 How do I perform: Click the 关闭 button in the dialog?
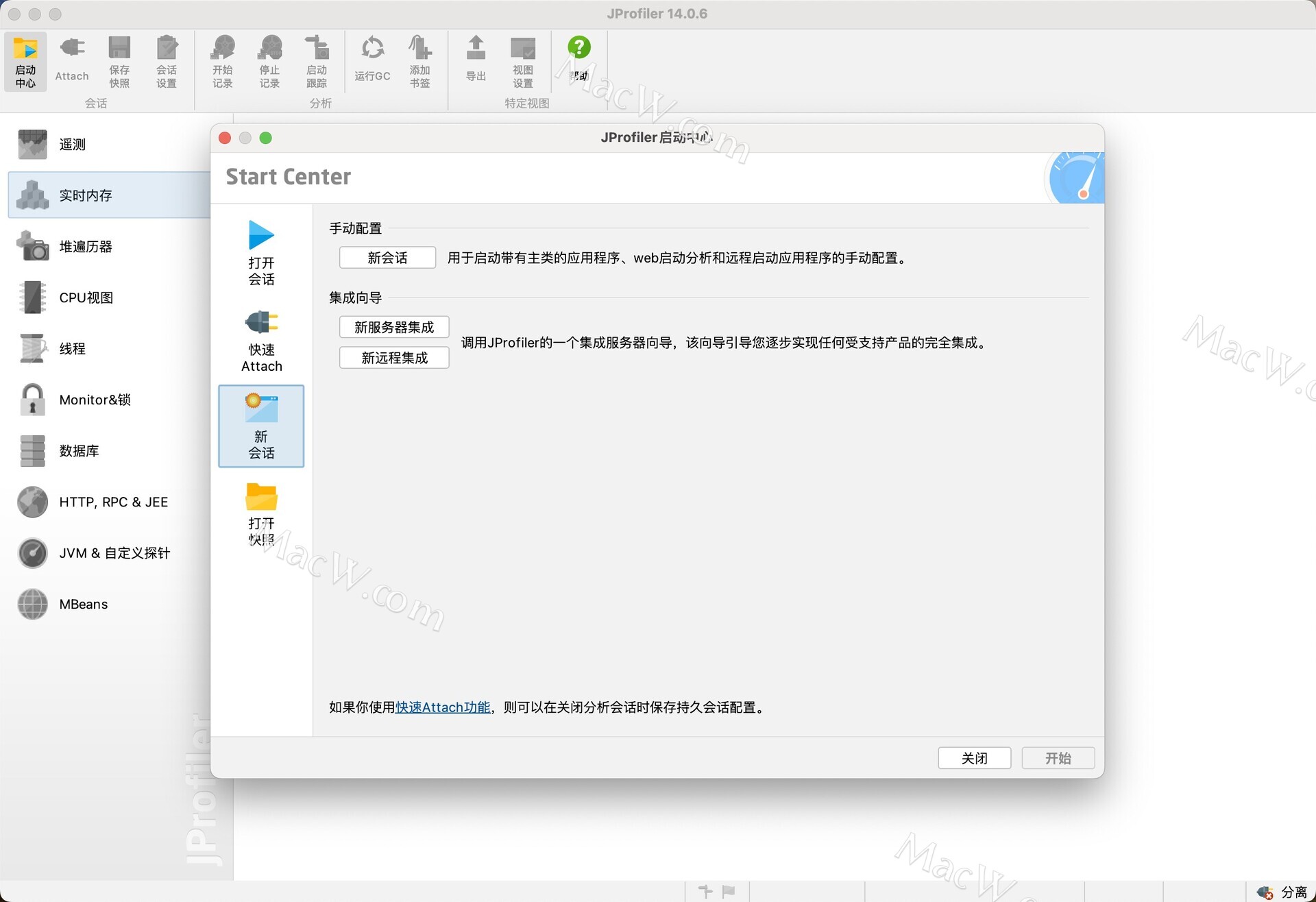point(974,758)
